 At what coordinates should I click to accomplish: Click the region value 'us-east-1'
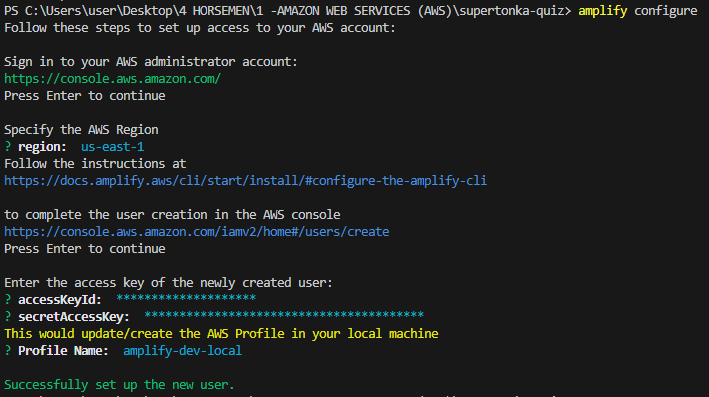pyautogui.click(x=113, y=147)
